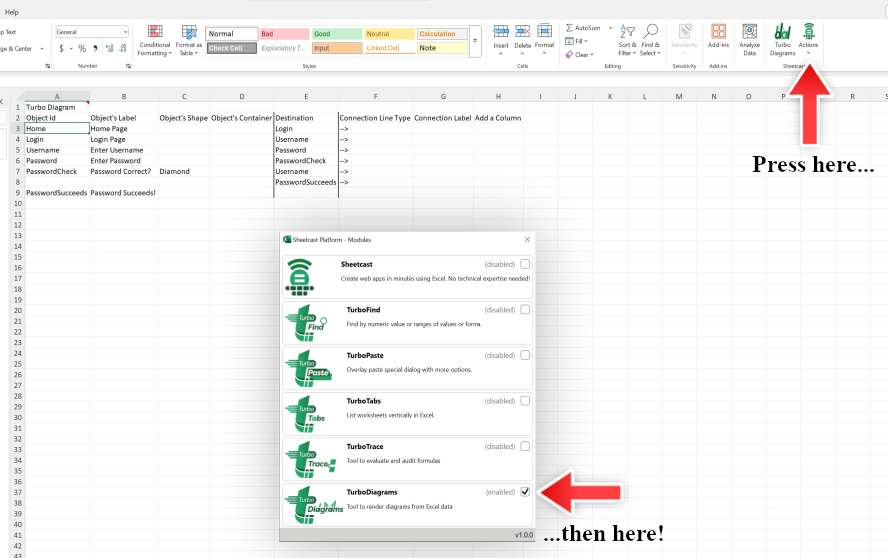The height and width of the screenshot is (558, 888).
Task: Select the 'Diamond' shape cell
Action: pyautogui.click(x=184, y=171)
